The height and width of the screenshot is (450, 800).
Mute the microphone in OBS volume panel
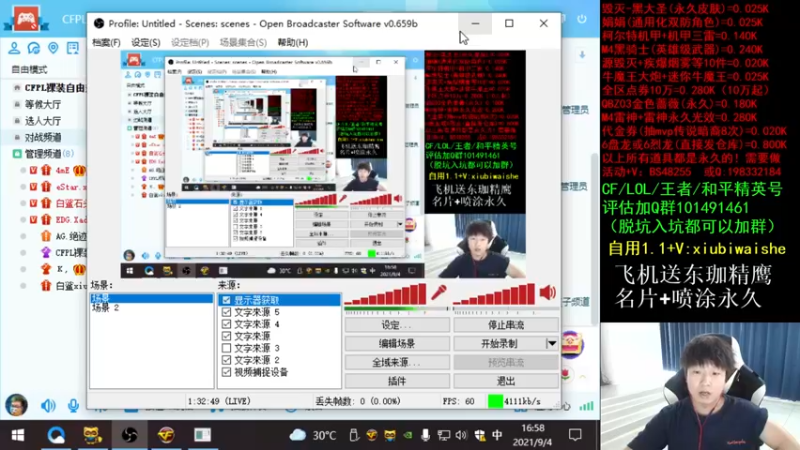[438, 293]
